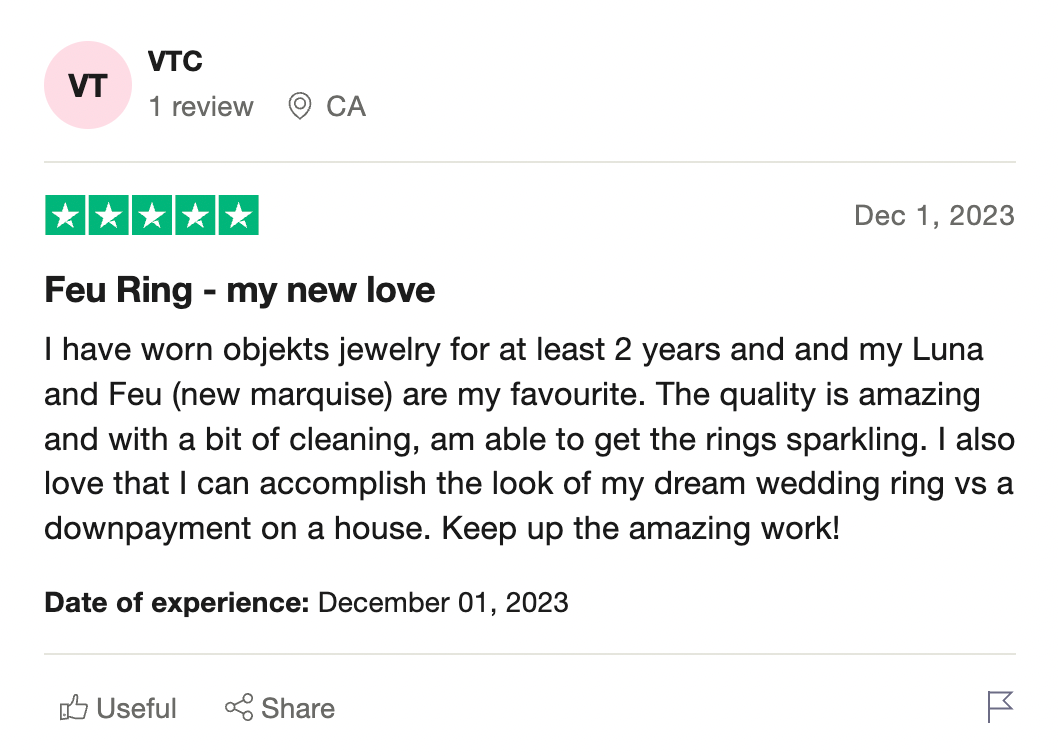Open the "Feu Ring - my new love" title
The image size is (1058, 756).
tap(240, 291)
